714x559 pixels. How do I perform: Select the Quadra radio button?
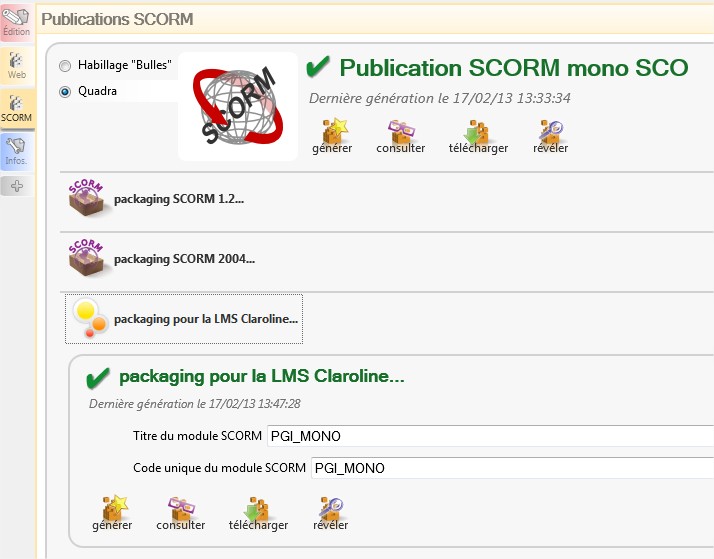point(65,92)
